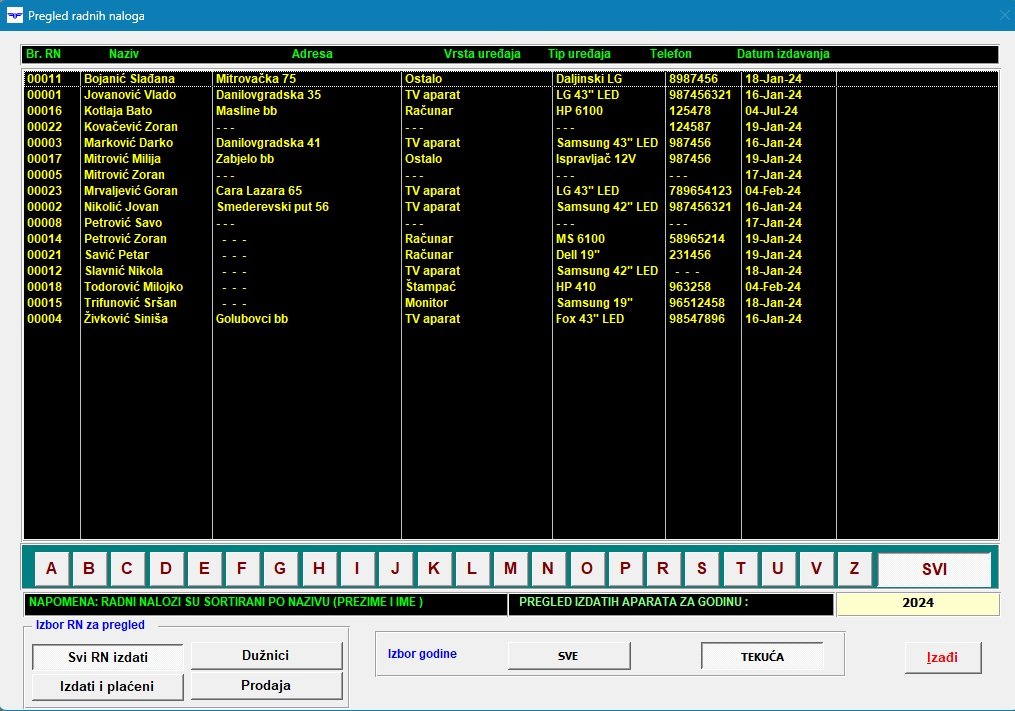Exit using the Izađi button
1015x711 pixels.
942,657
